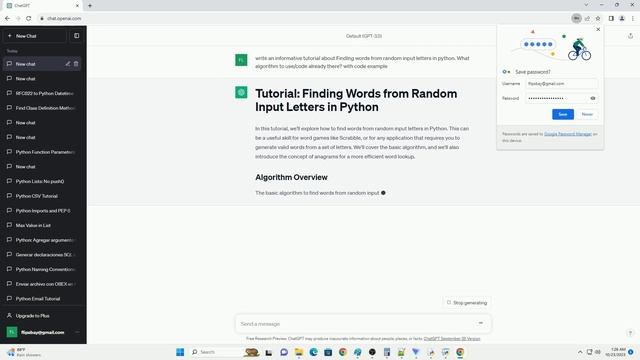Open the weather widget on taskbar
The height and width of the screenshot is (360, 640).
[x=24, y=352]
